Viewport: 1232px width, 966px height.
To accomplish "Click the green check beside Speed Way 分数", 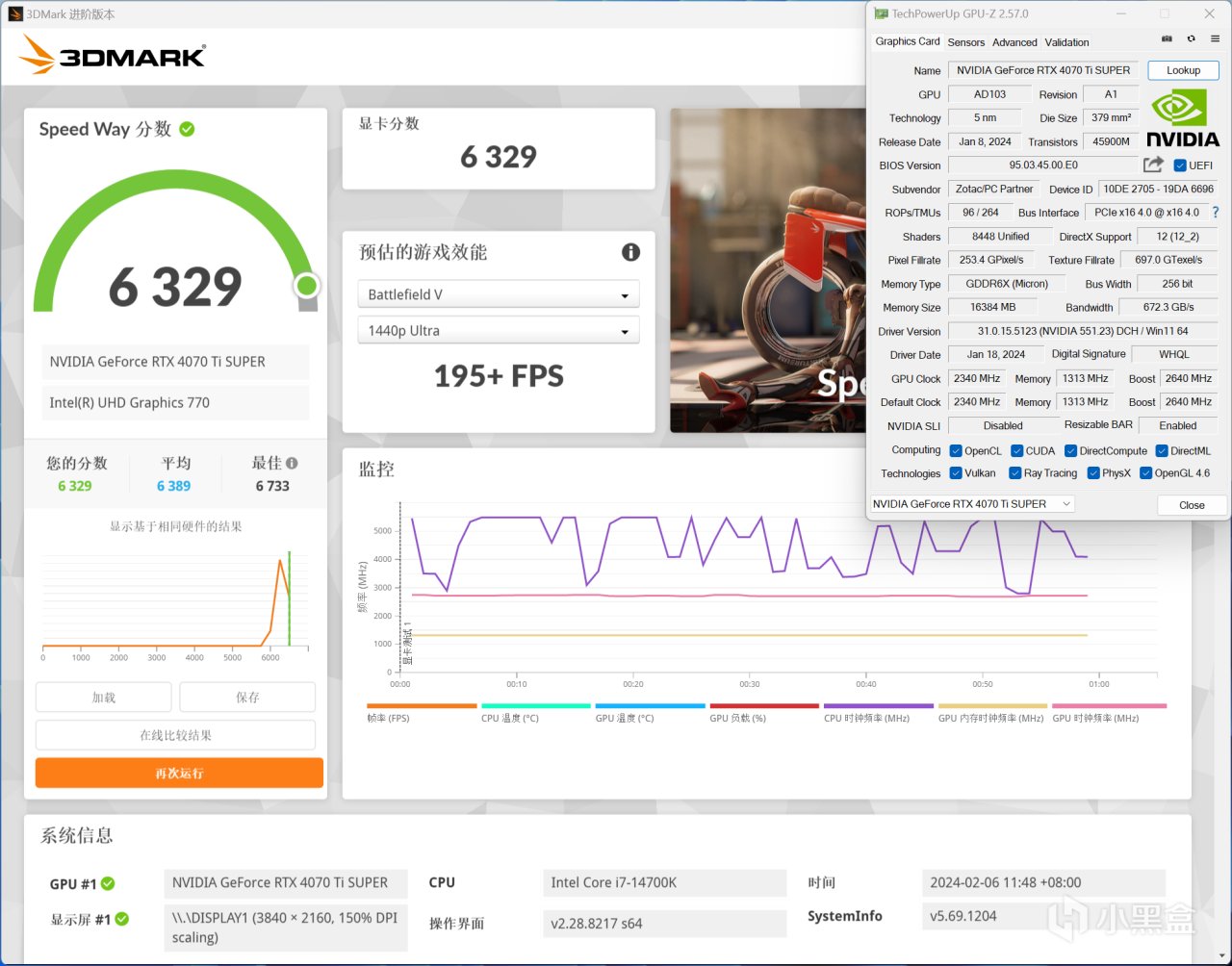I will [187, 129].
